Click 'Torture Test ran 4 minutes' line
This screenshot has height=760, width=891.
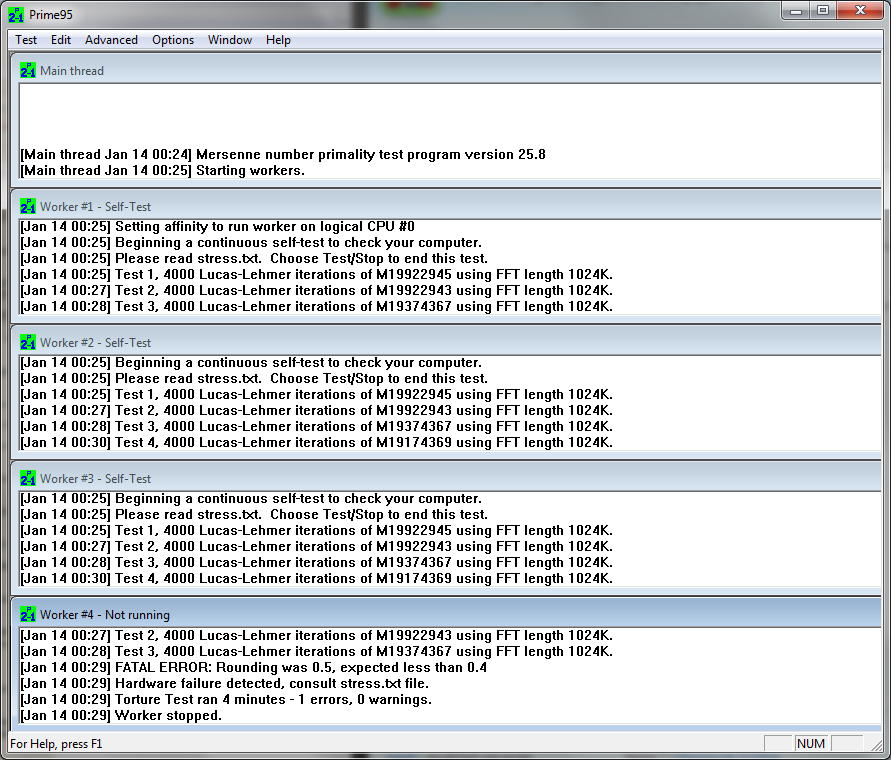(226, 699)
